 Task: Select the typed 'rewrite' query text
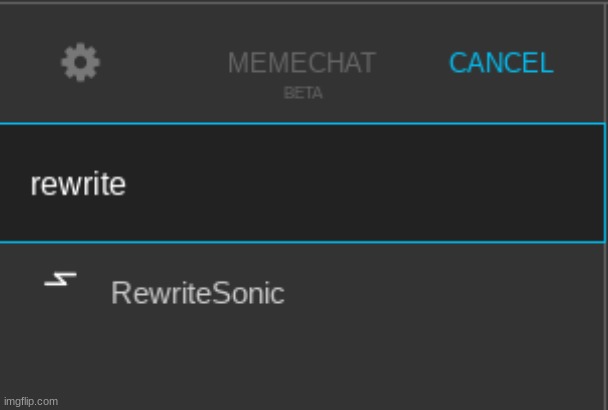tap(78, 184)
